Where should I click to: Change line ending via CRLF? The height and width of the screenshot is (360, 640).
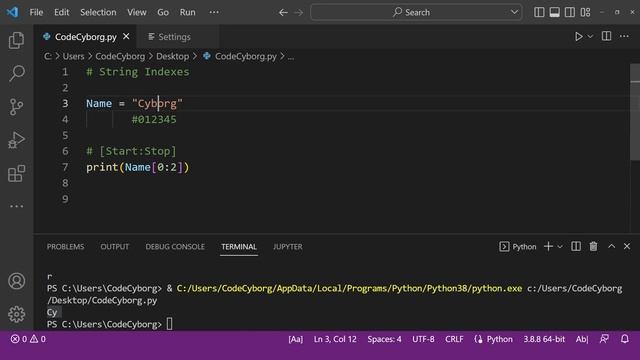[454, 339]
